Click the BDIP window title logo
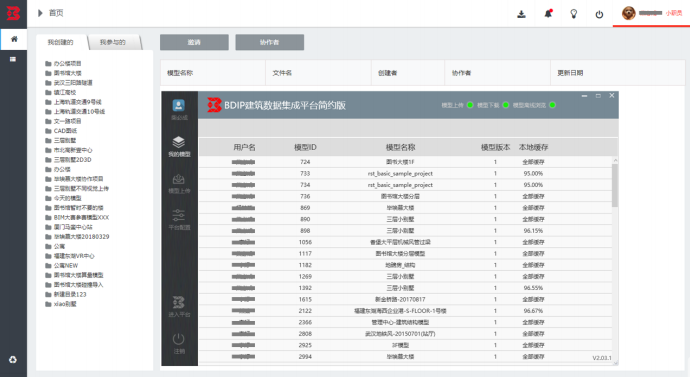The height and width of the screenshot is (377, 690). (214, 105)
